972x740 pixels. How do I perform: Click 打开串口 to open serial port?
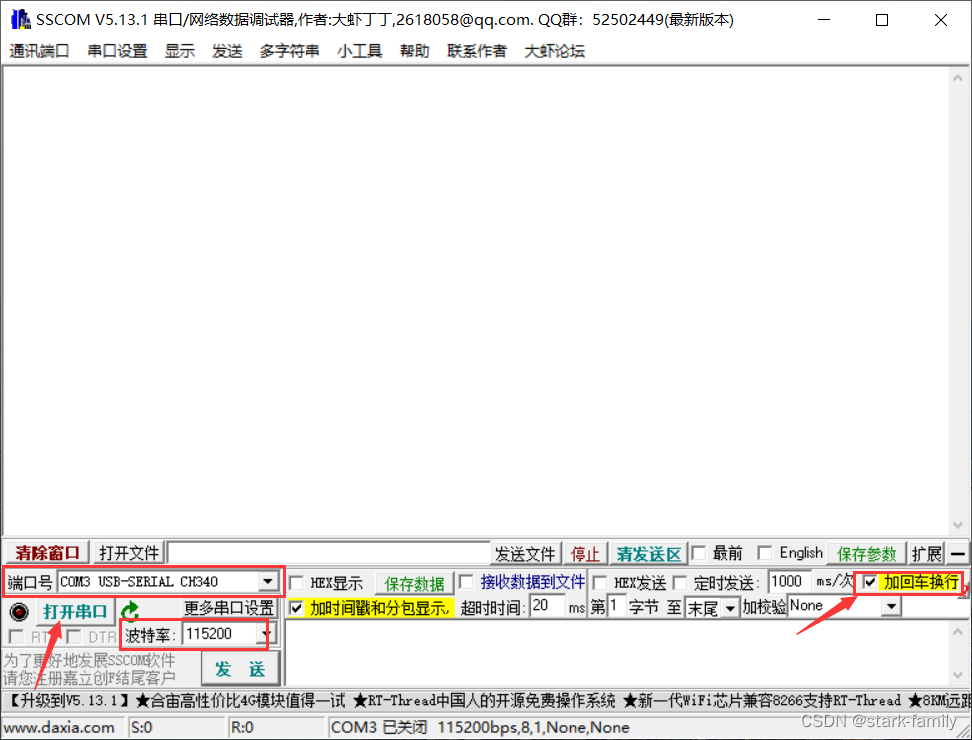(x=75, y=611)
